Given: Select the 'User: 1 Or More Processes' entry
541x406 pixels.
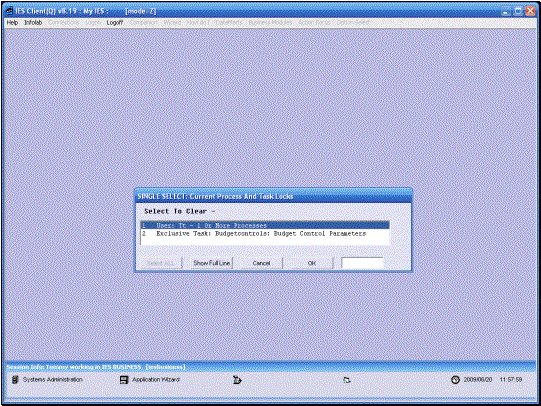Looking at the screenshot, I should (x=265, y=225).
